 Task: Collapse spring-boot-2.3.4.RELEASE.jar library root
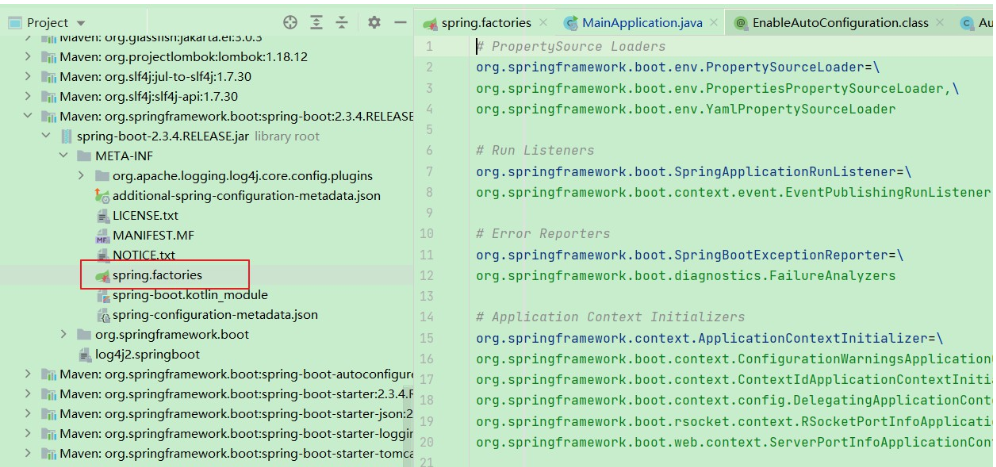[x=45, y=136]
